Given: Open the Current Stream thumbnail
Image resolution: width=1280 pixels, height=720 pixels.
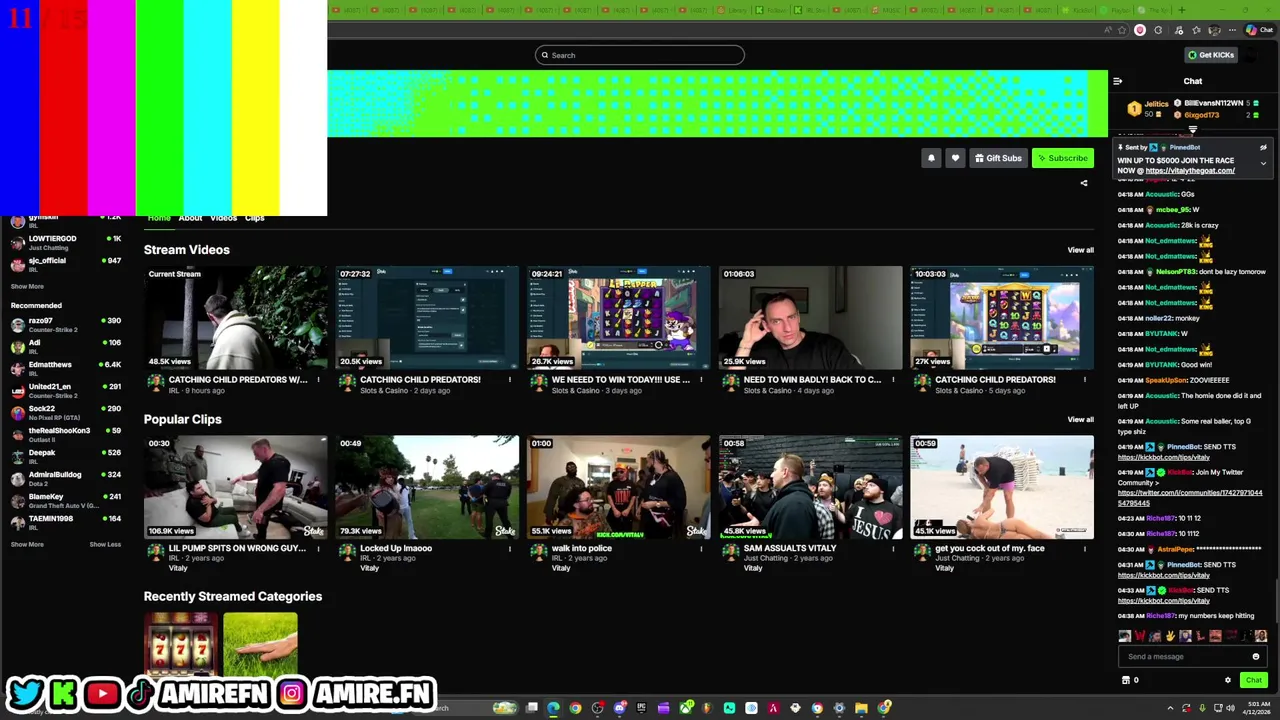Looking at the screenshot, I should click(x=235, y=318).
